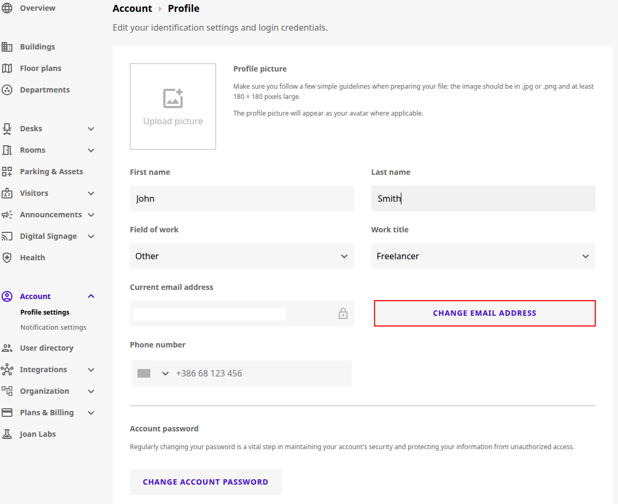Image resolution: width=618 pixels, height=504 pixels.
Task: Click the Floor plans map icon
Action: 7,68
